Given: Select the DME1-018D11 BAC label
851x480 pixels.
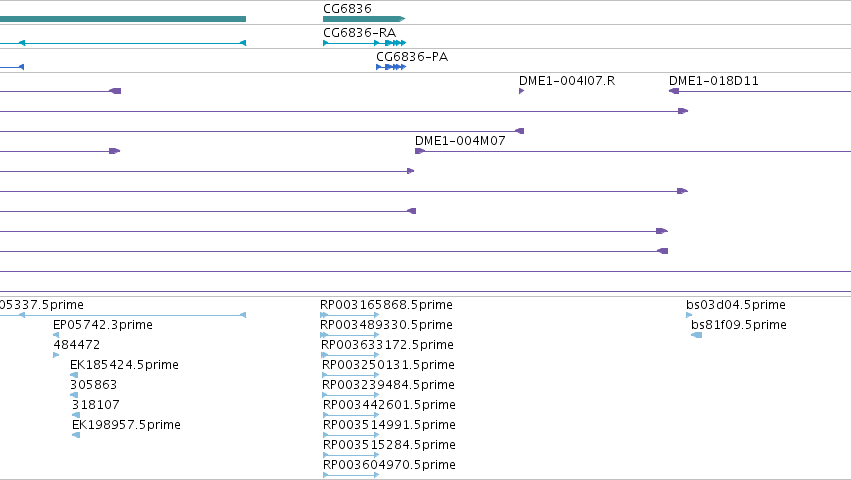Looking at the screenshot, I should coord(713,81).
